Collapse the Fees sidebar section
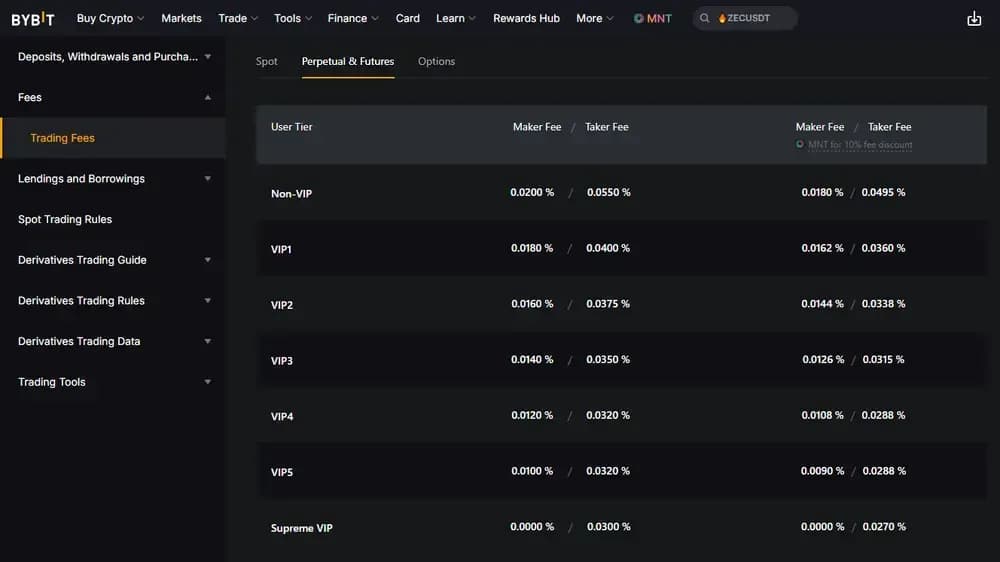 (113, 97)
